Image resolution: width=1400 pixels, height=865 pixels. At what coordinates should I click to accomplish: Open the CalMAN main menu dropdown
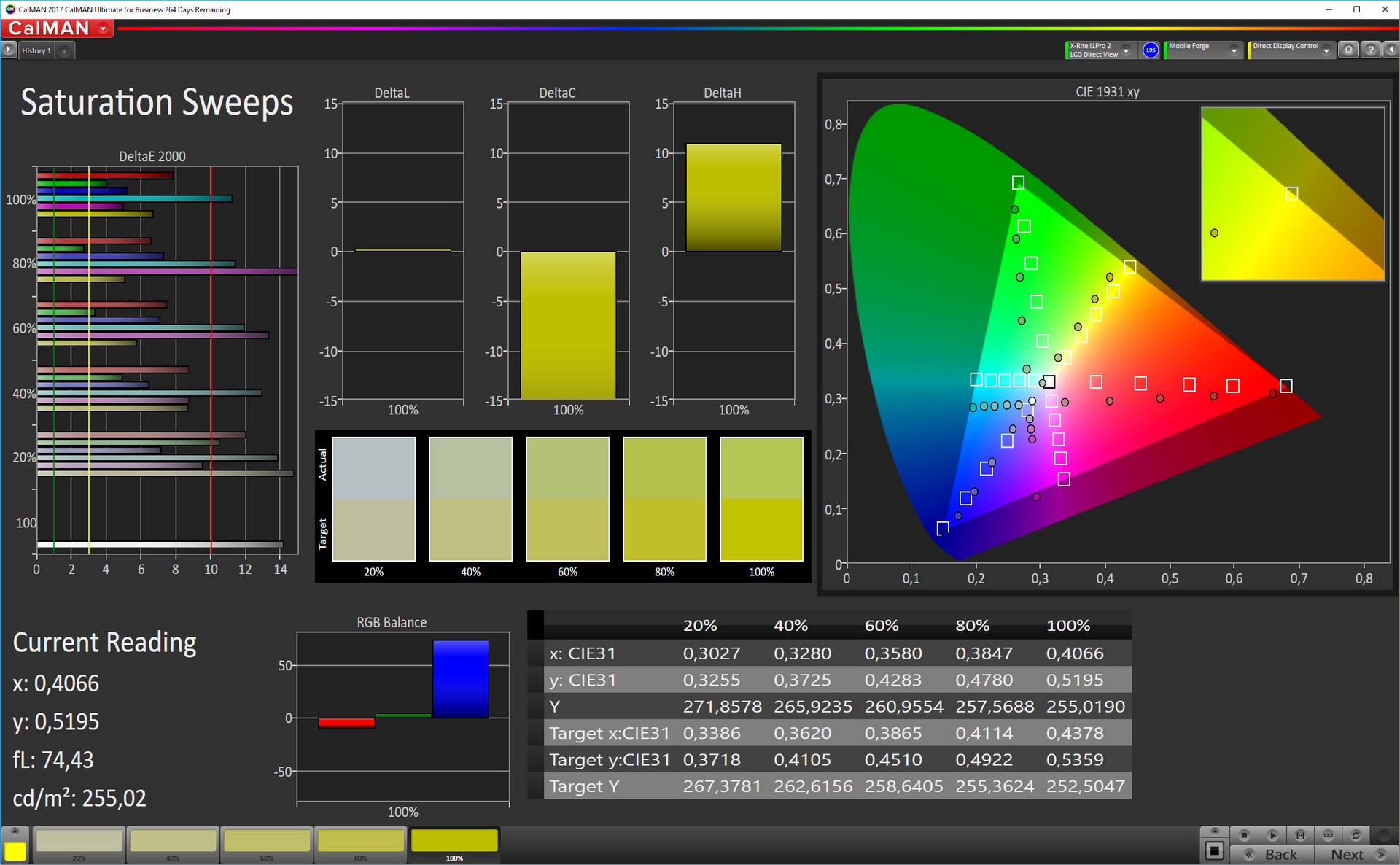click(x=104, y=28)
